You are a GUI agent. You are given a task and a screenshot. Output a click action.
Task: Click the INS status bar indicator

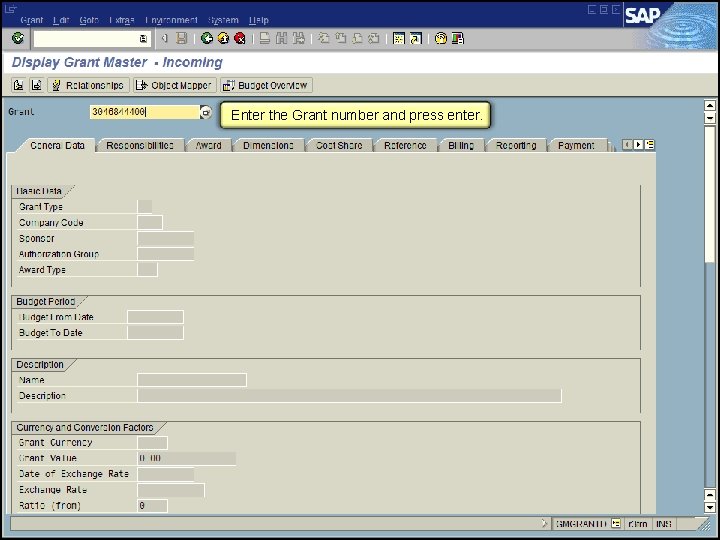(x=664, y=523)
